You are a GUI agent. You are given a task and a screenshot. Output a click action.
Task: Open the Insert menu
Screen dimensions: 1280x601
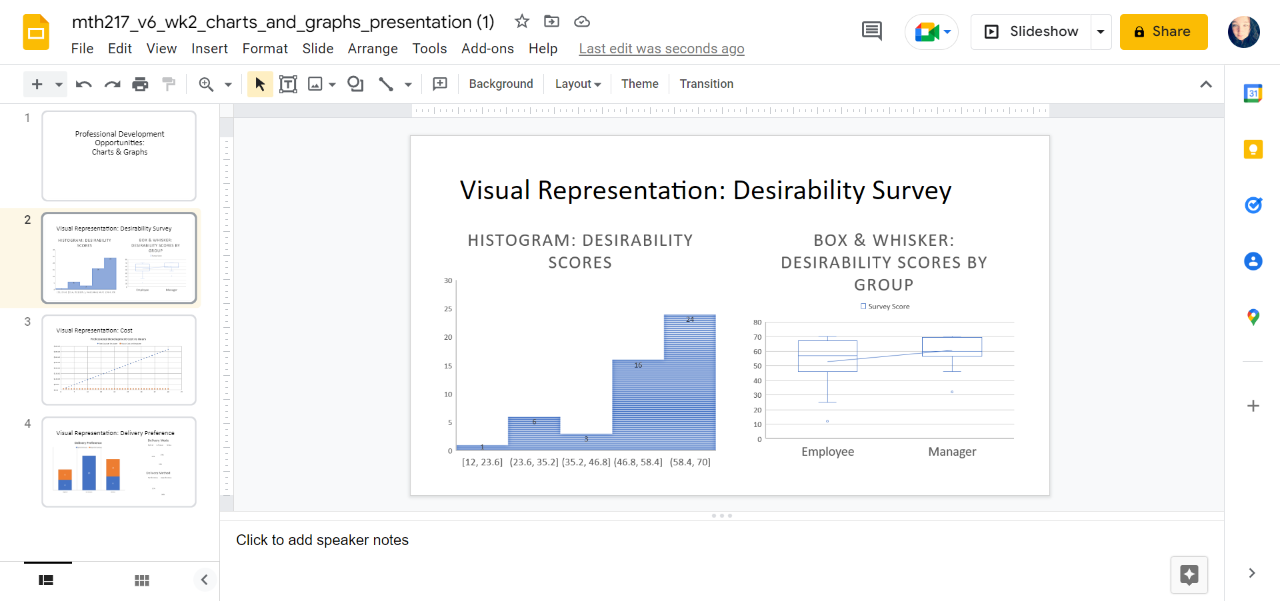[209, 48]
